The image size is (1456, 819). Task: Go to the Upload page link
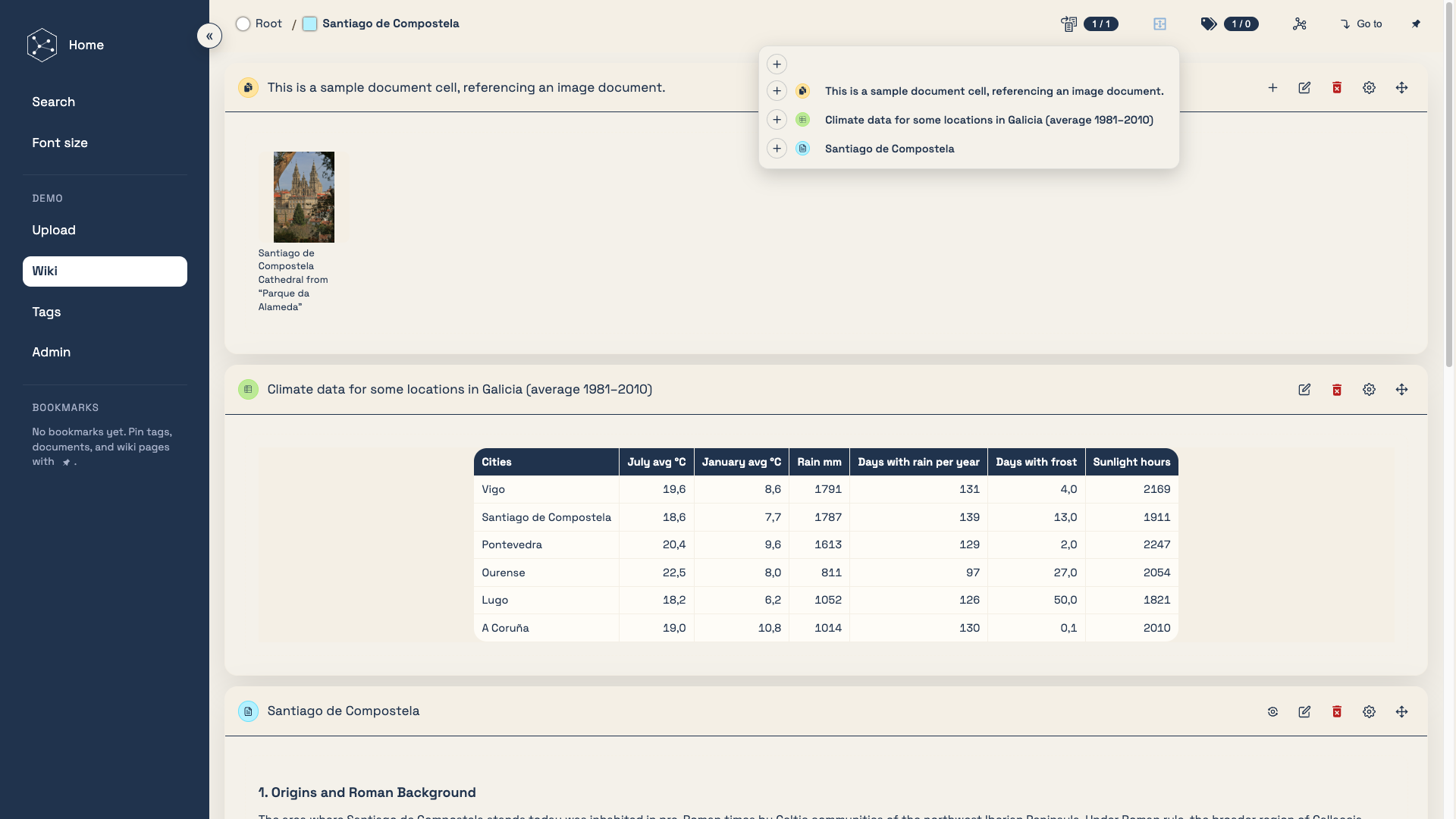[54, 230]
